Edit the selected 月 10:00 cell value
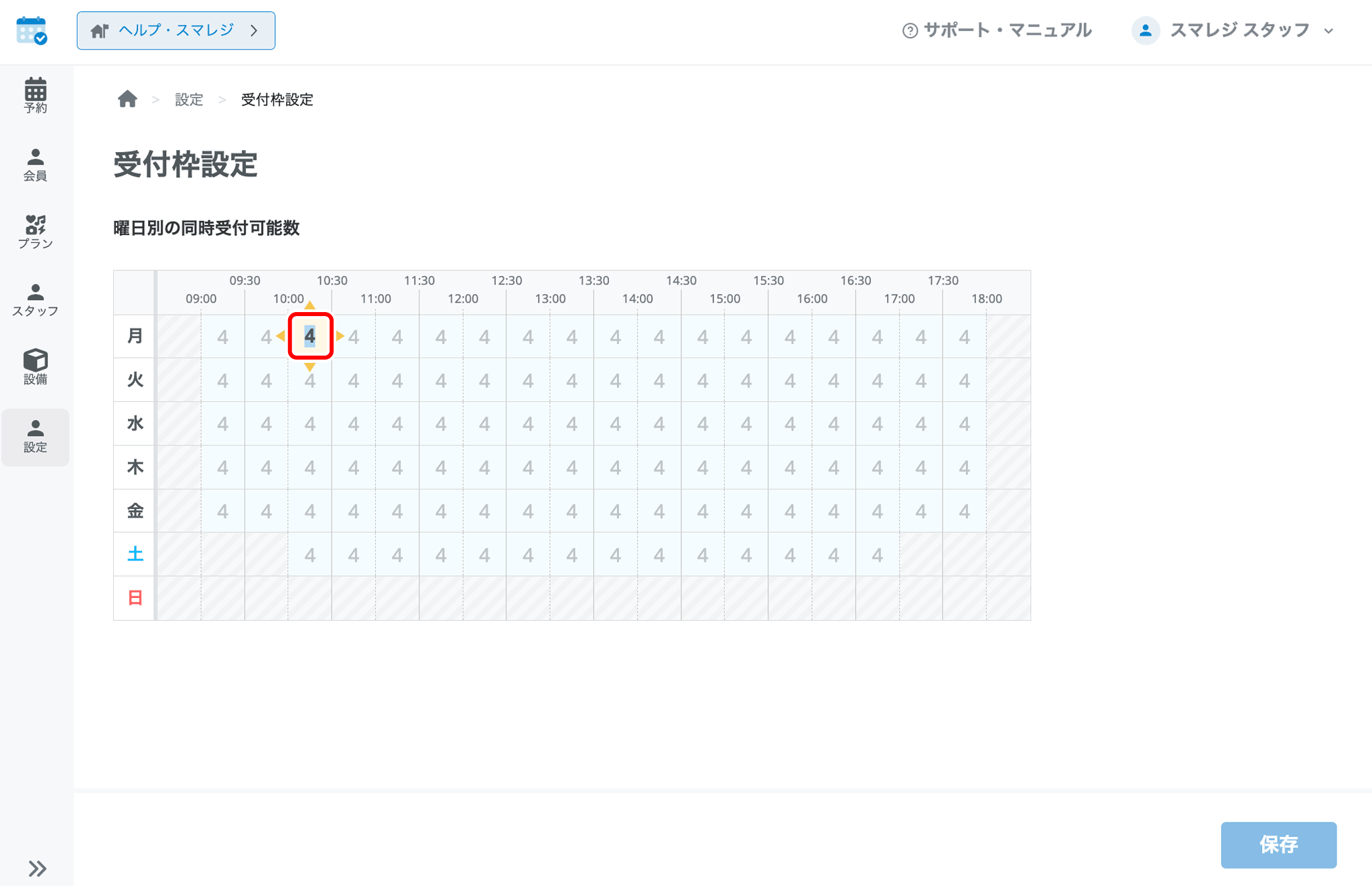 coord(310,336)
